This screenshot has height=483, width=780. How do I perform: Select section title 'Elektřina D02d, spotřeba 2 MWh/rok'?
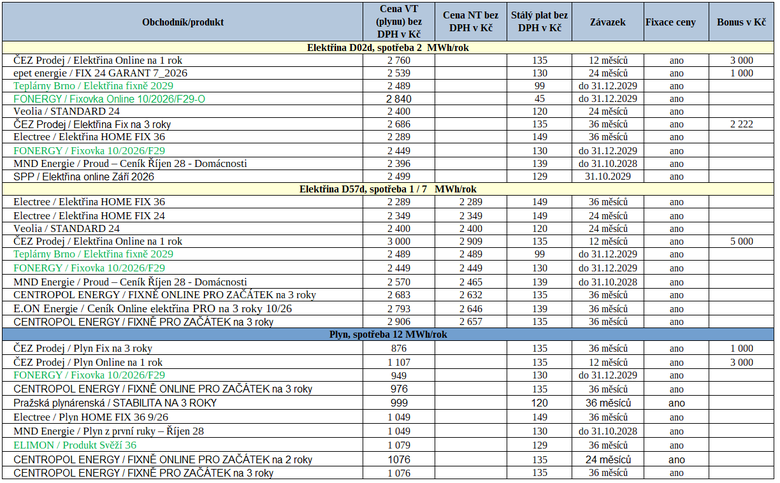388,48
